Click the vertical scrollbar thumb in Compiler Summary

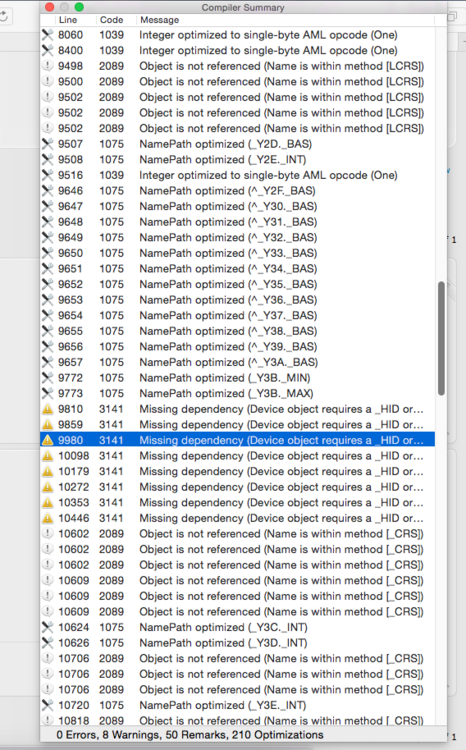[441, 338]
